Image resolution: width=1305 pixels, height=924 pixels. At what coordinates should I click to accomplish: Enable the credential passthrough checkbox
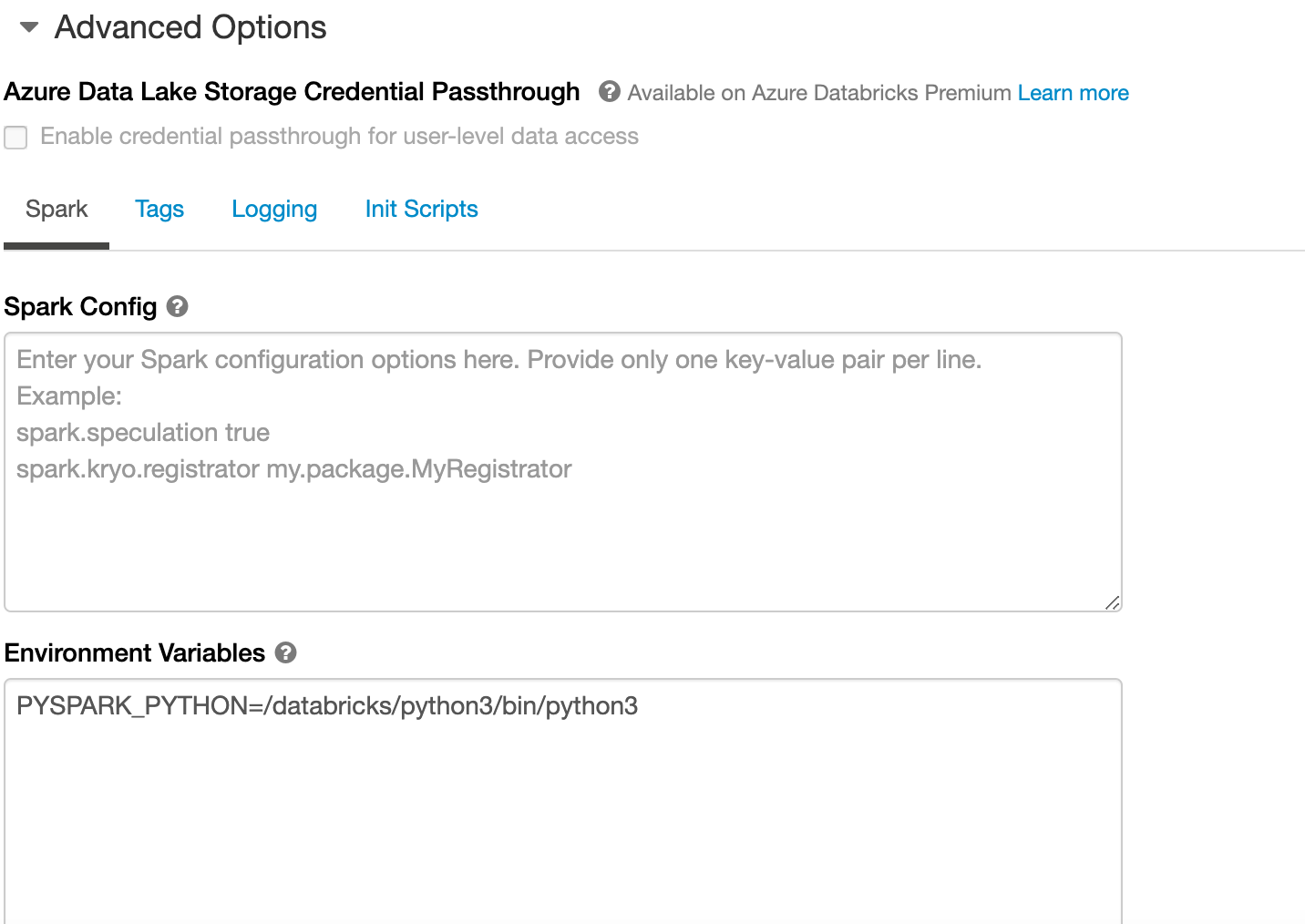click(15, 138)
